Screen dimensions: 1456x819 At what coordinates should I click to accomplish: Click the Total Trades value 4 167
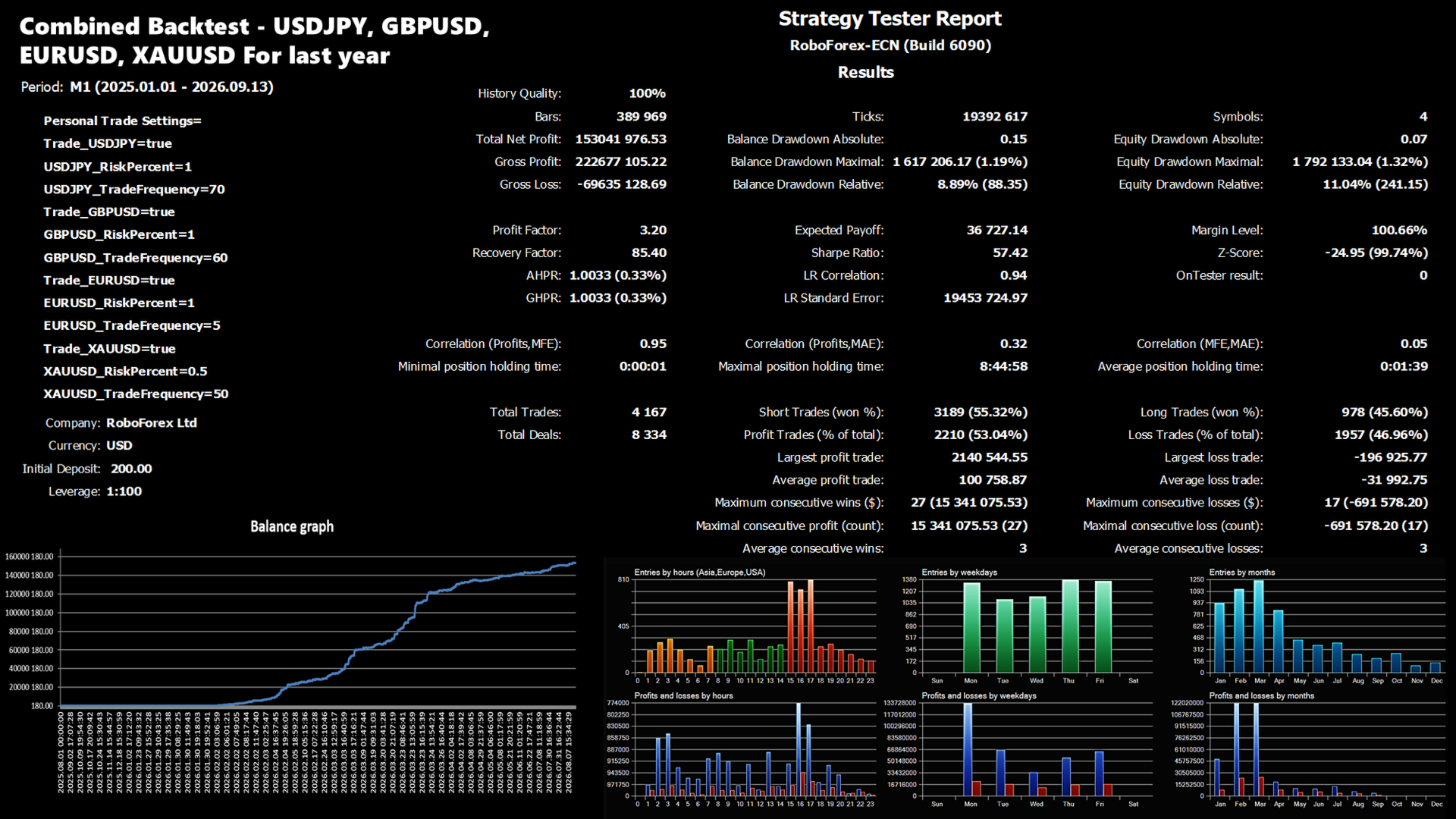[x=649, y=412]
